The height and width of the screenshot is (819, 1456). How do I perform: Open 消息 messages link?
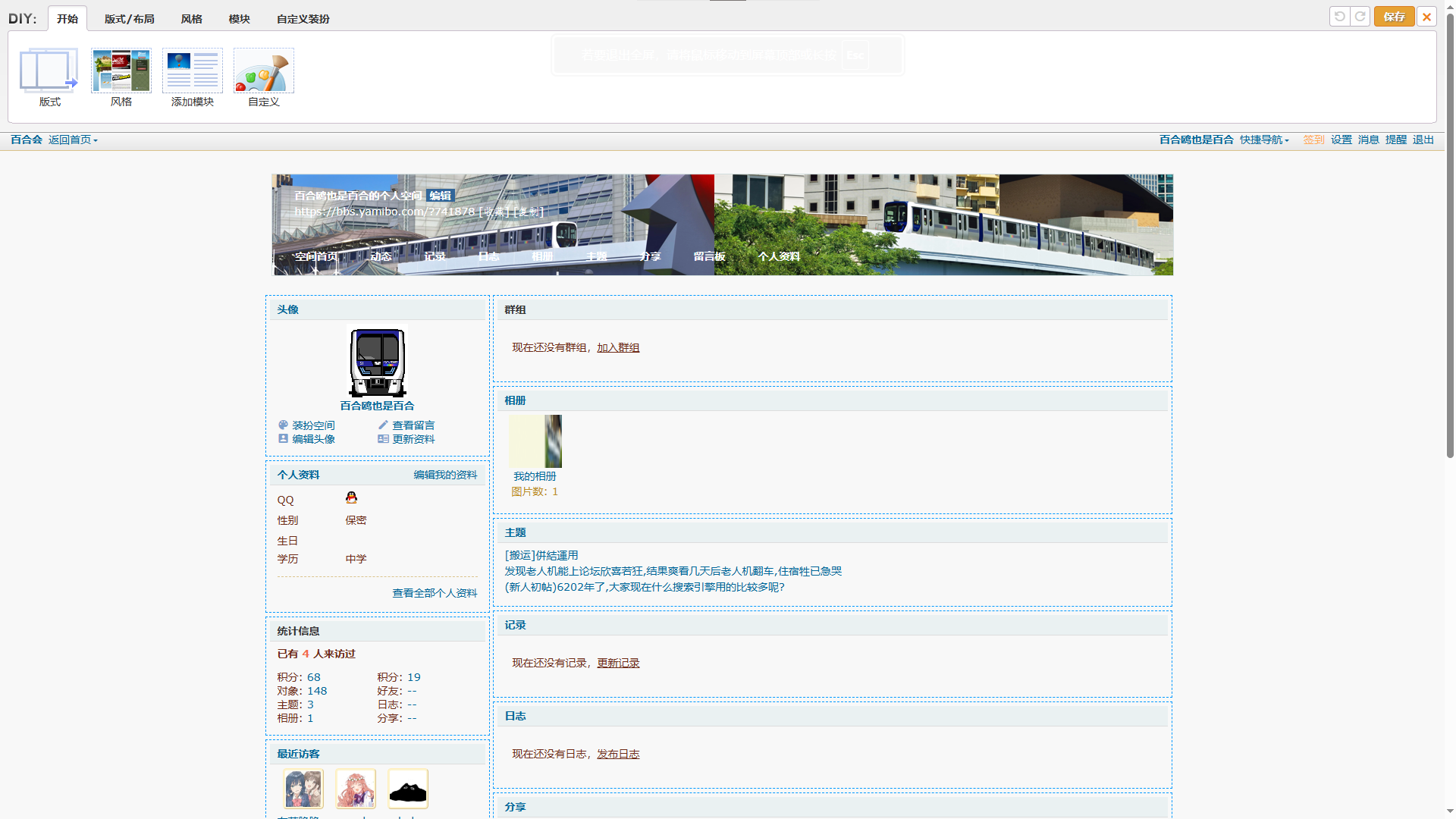tap(1369, 140)
